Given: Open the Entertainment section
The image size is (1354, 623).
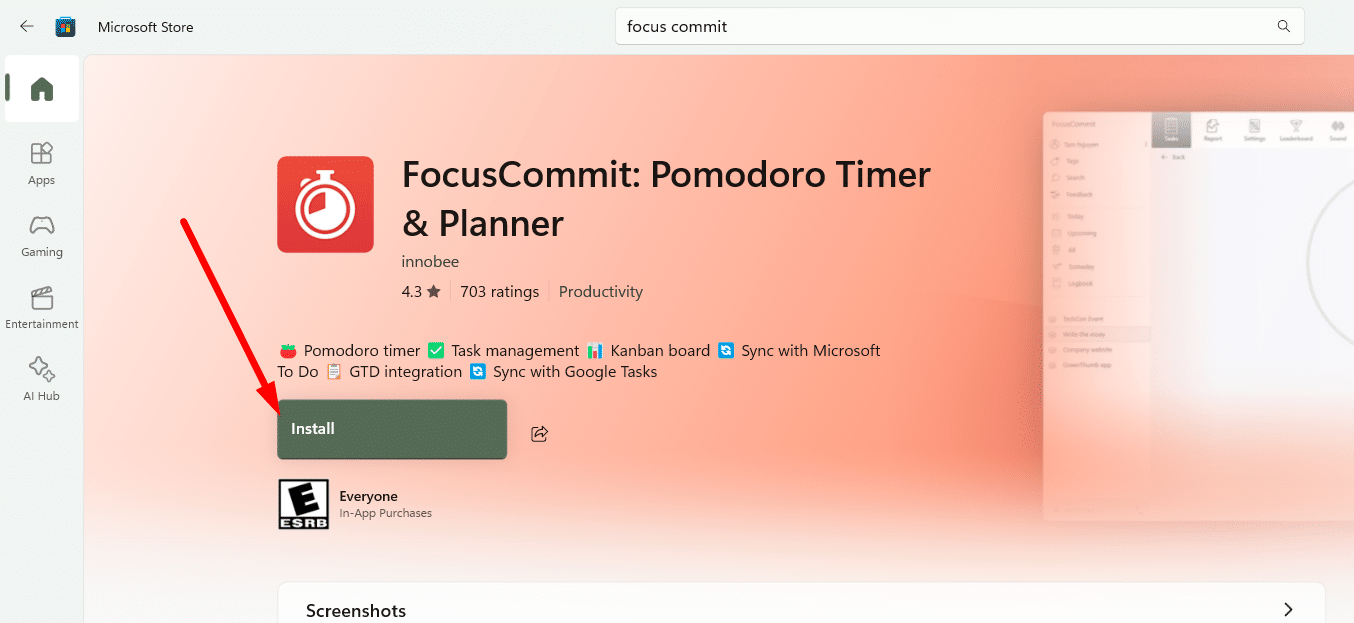Looking at the screenshot, I should (42, 307).
